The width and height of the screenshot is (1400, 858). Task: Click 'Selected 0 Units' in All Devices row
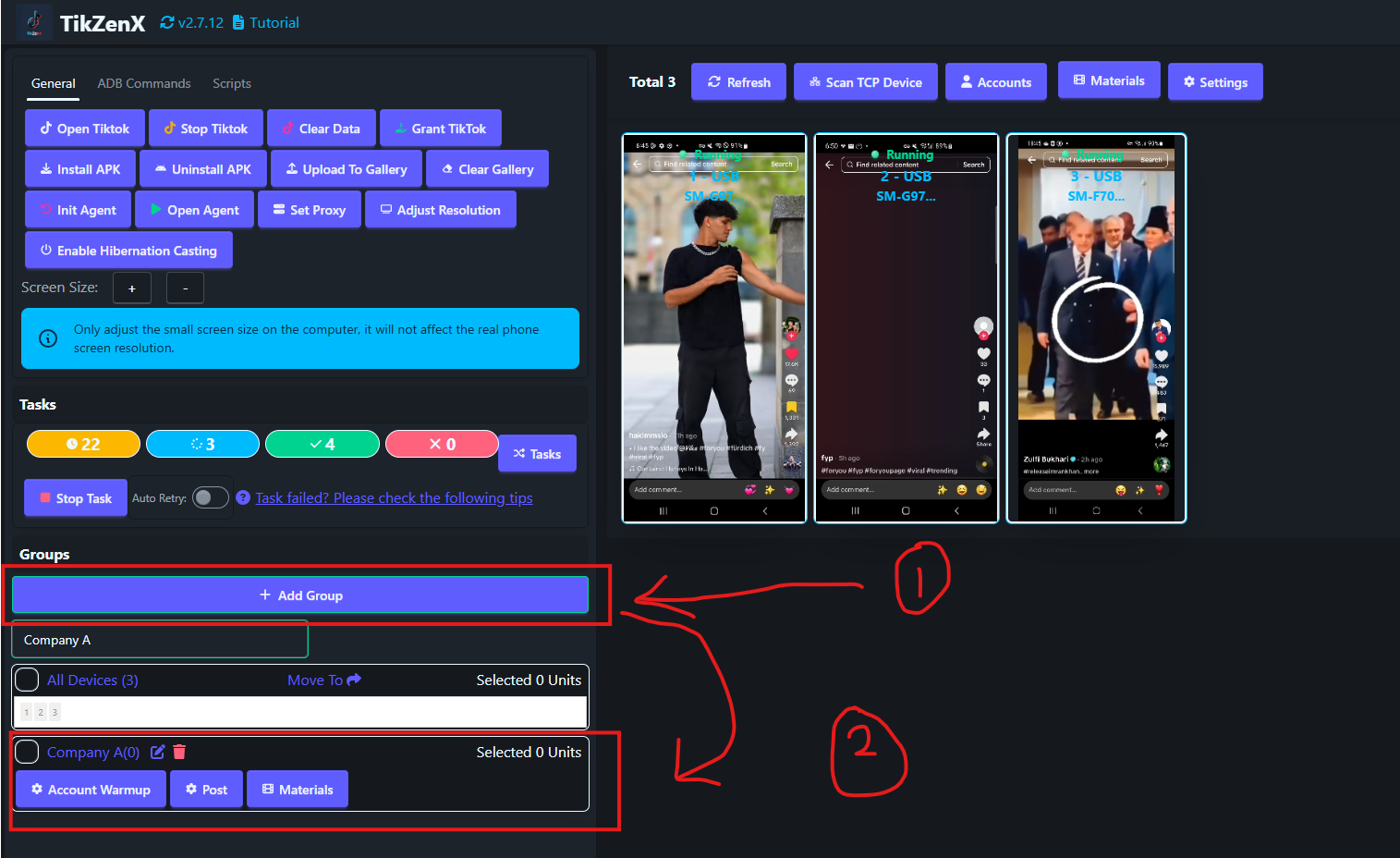(x=529, y=680)
